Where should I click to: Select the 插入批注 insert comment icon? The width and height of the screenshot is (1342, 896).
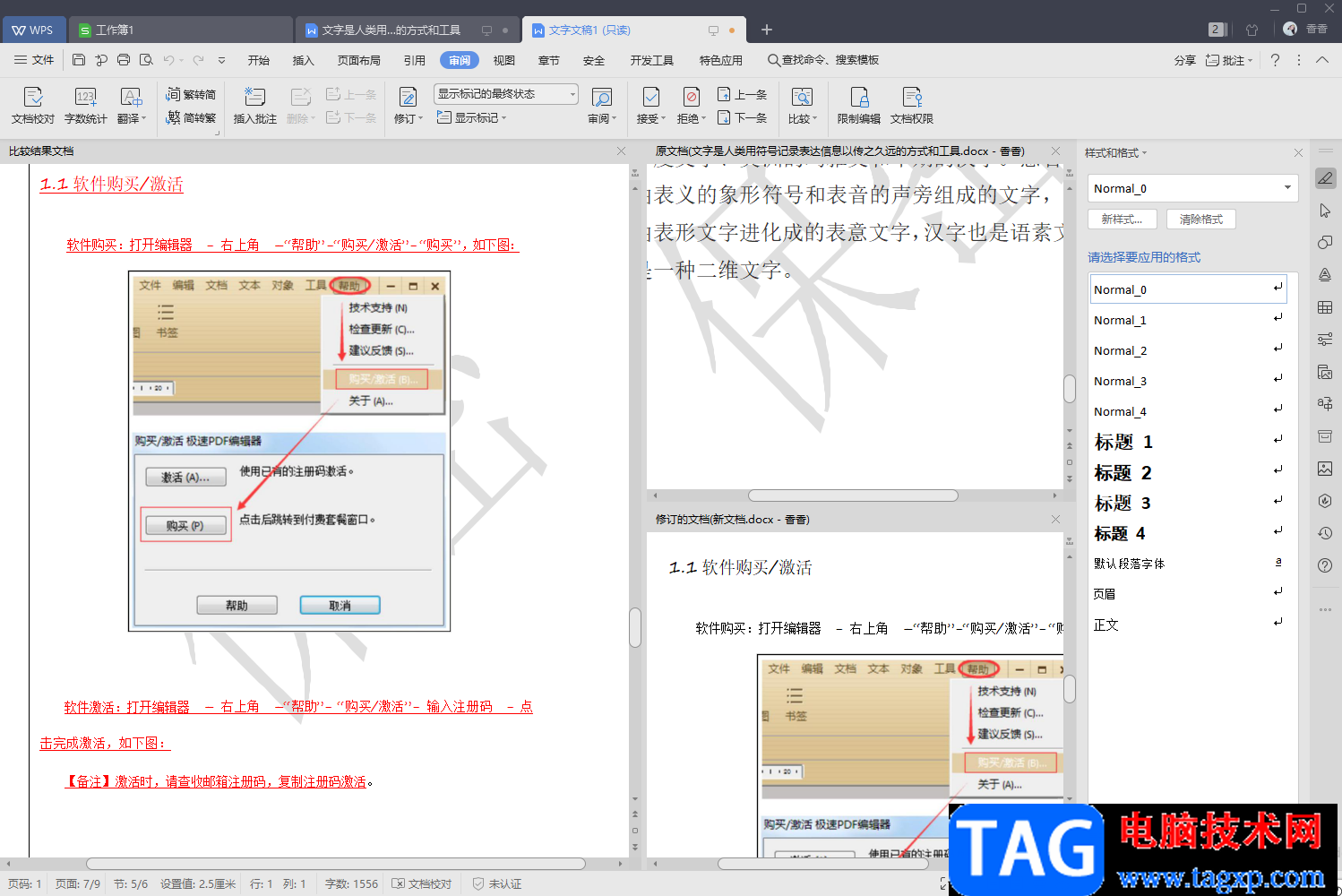point(254,106)
